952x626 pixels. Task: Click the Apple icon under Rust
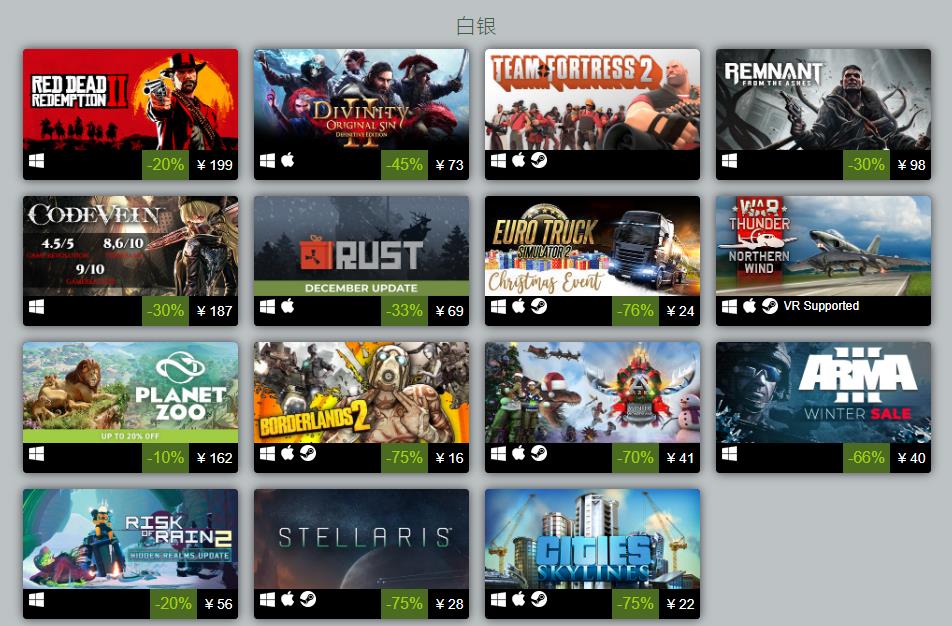click(x=288, y=307)
